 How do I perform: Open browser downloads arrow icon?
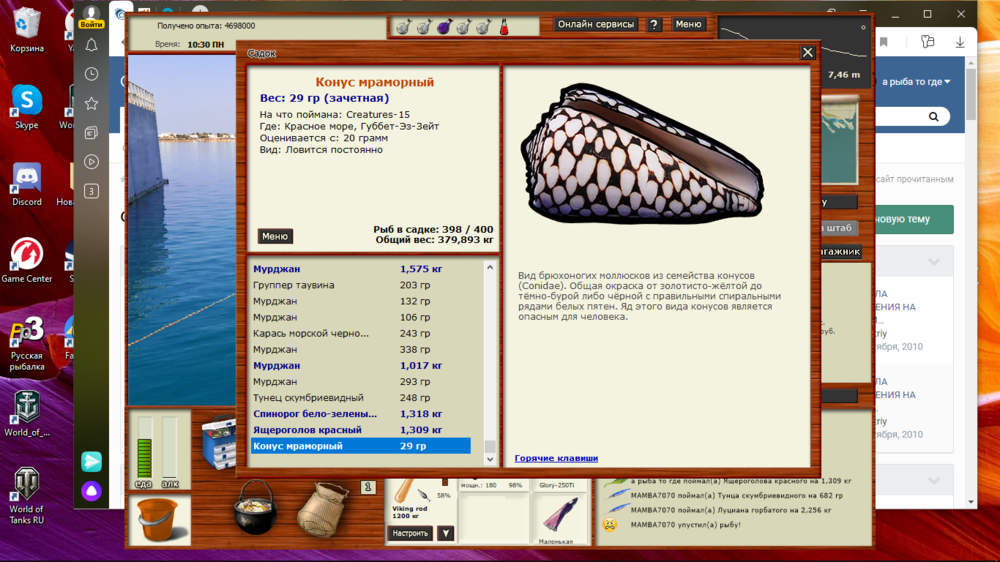click(960, 42)
